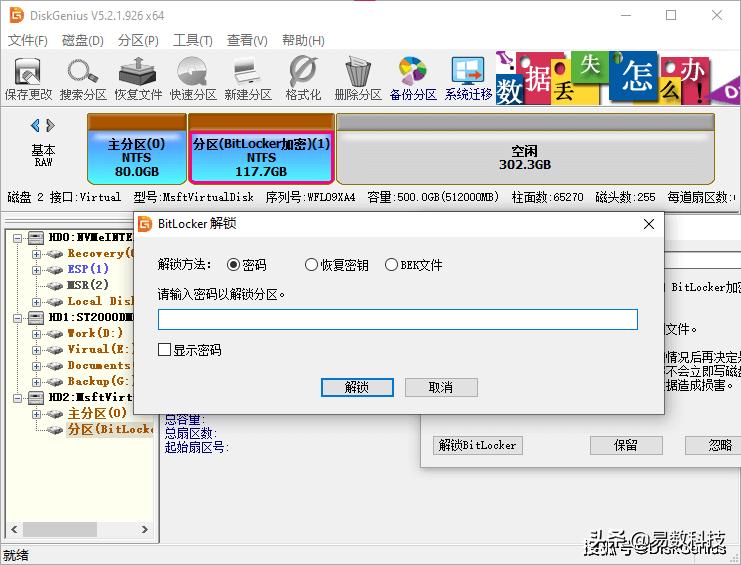Screen dimensions: 741x565
Task: Expand the Virual(E:) partition node
Action: (x=36, y=350)
